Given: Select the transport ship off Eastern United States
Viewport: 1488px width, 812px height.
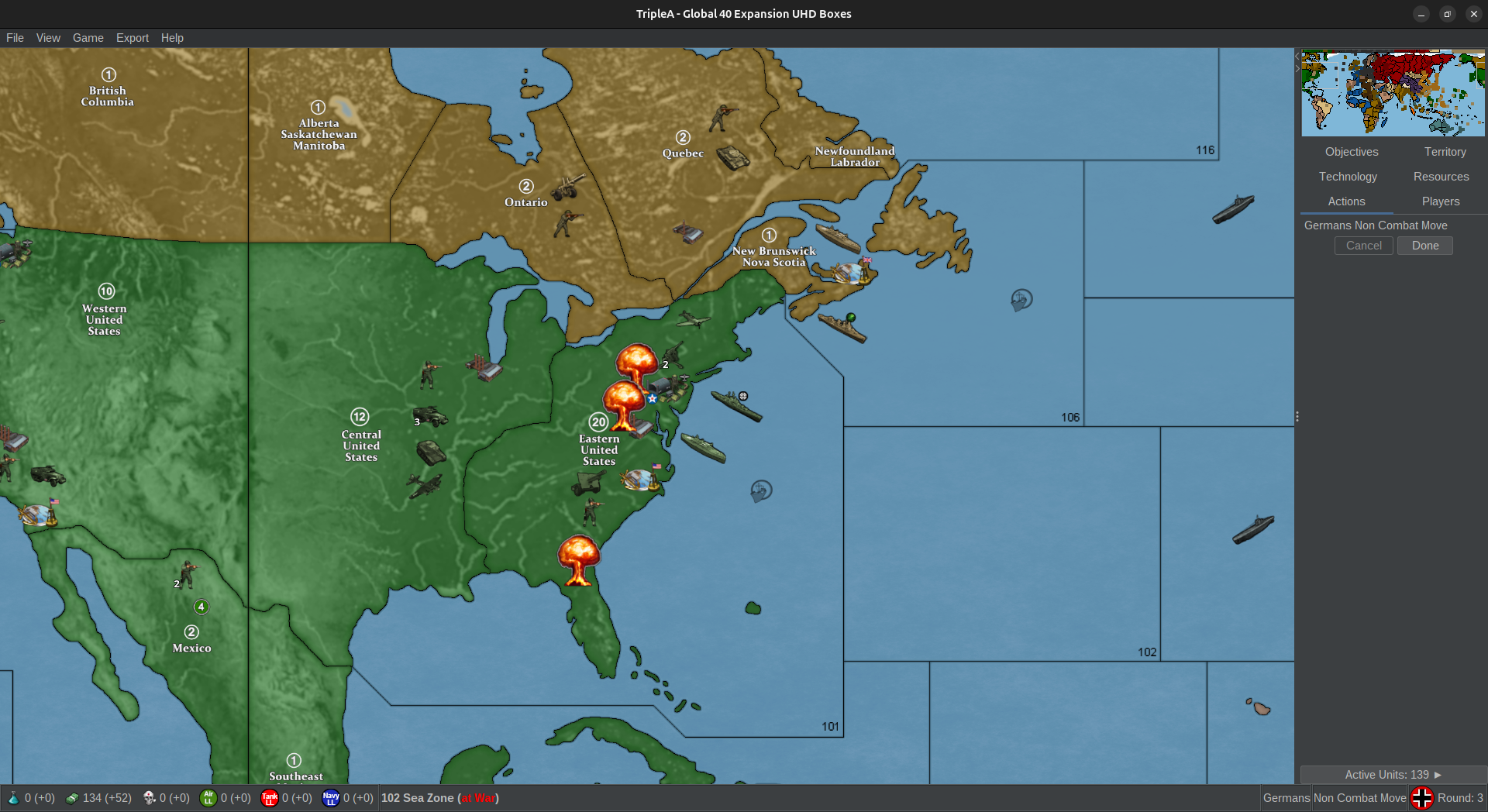Looking at the screenshot, I should [703, 448].
